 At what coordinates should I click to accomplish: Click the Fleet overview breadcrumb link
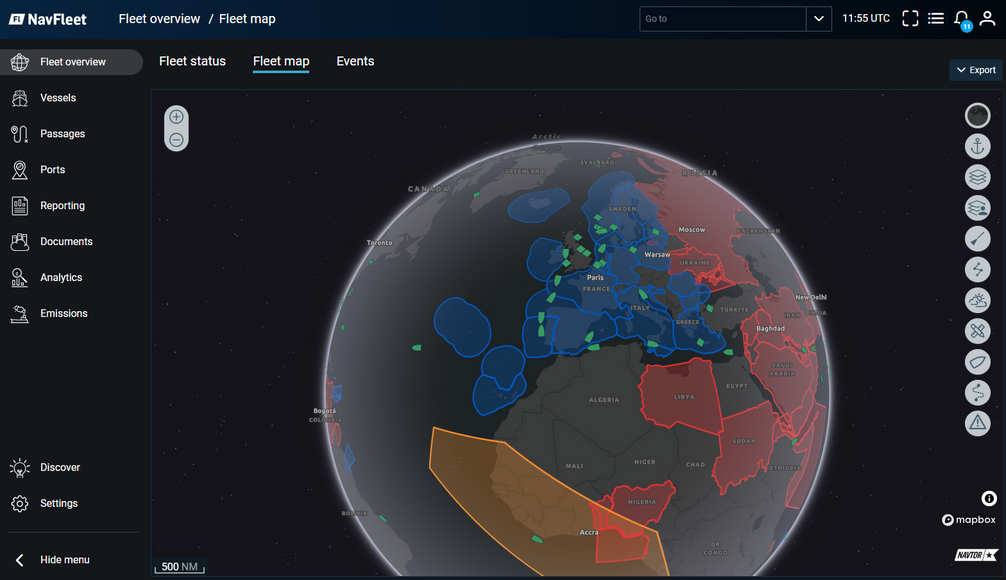coord(159,19)
